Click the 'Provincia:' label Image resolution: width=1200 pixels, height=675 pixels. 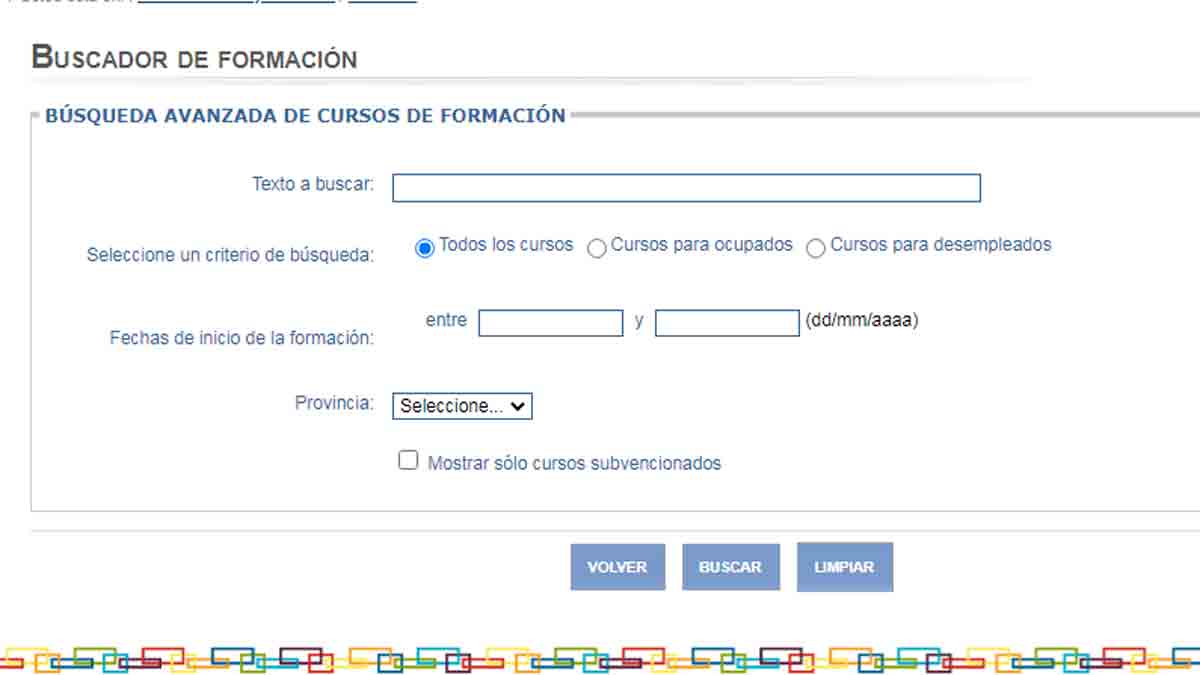[x=334, y=404]
